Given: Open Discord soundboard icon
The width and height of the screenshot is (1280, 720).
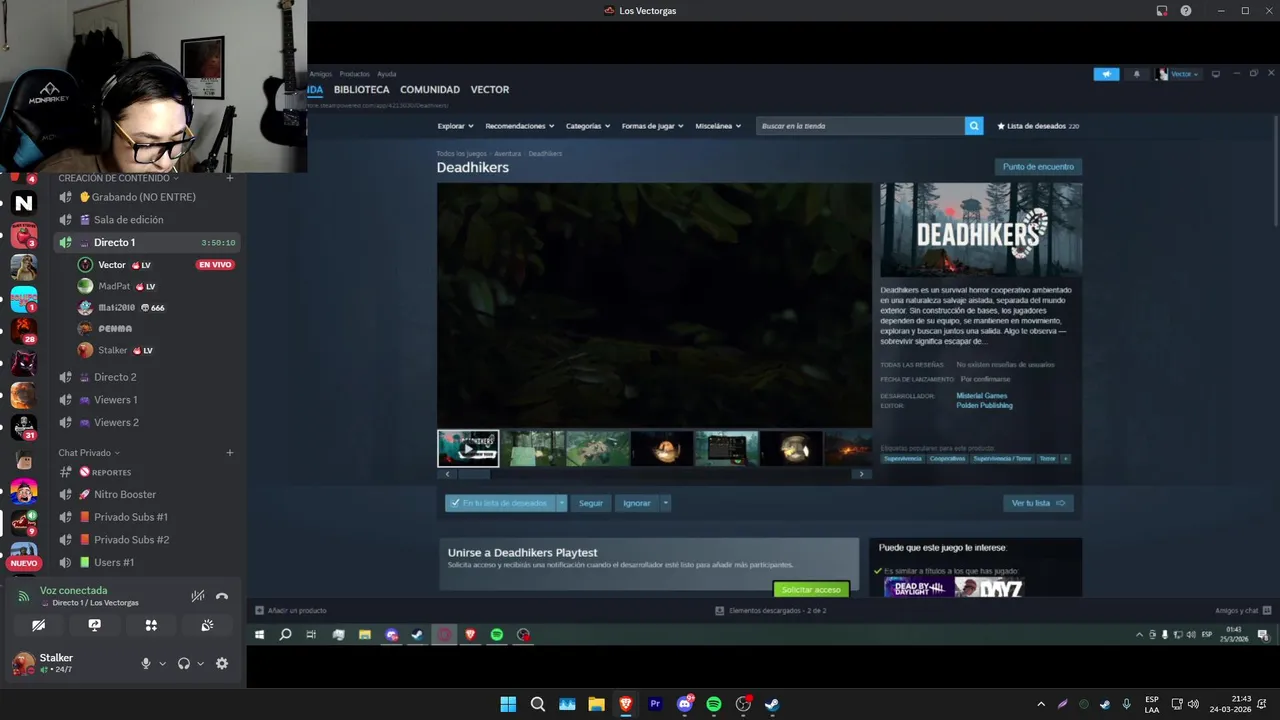Looking at the screenshot, I should [x=207, y=625].
